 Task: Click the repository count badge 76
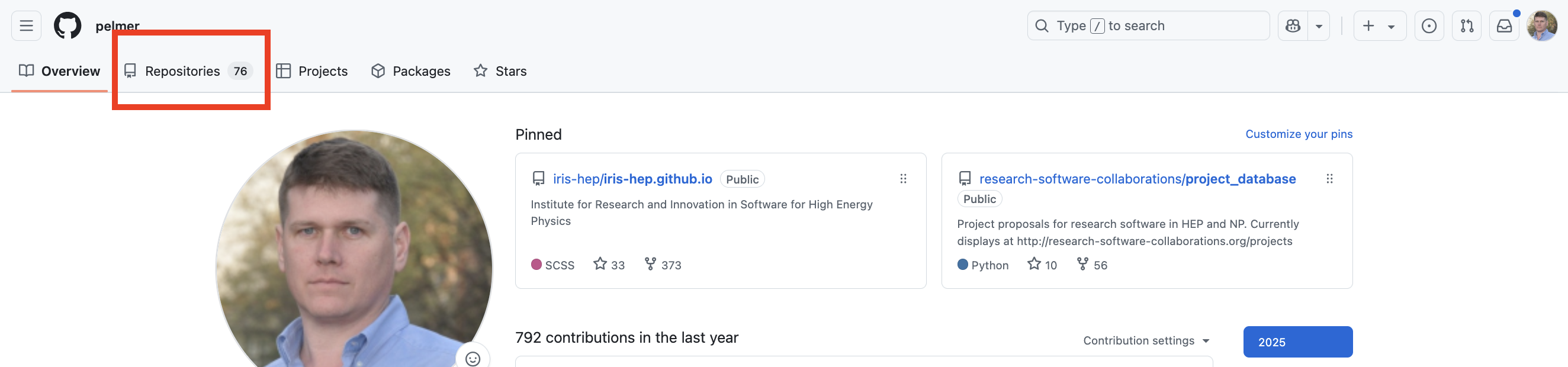point(240,71)
